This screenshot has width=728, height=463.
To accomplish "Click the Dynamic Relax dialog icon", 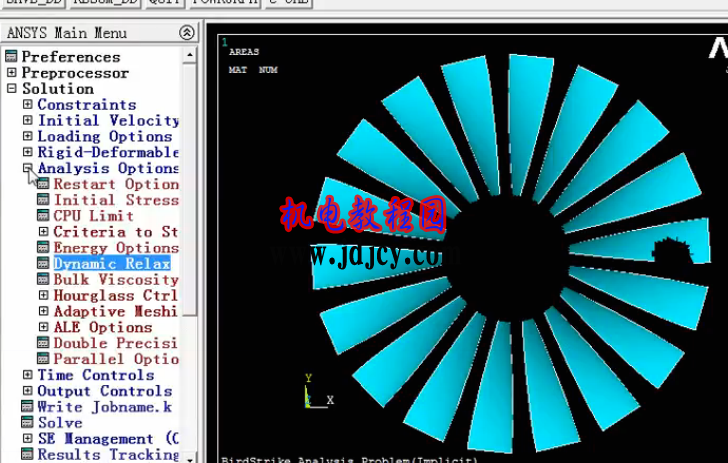I will pyautogui.click(x=43, y=263).
